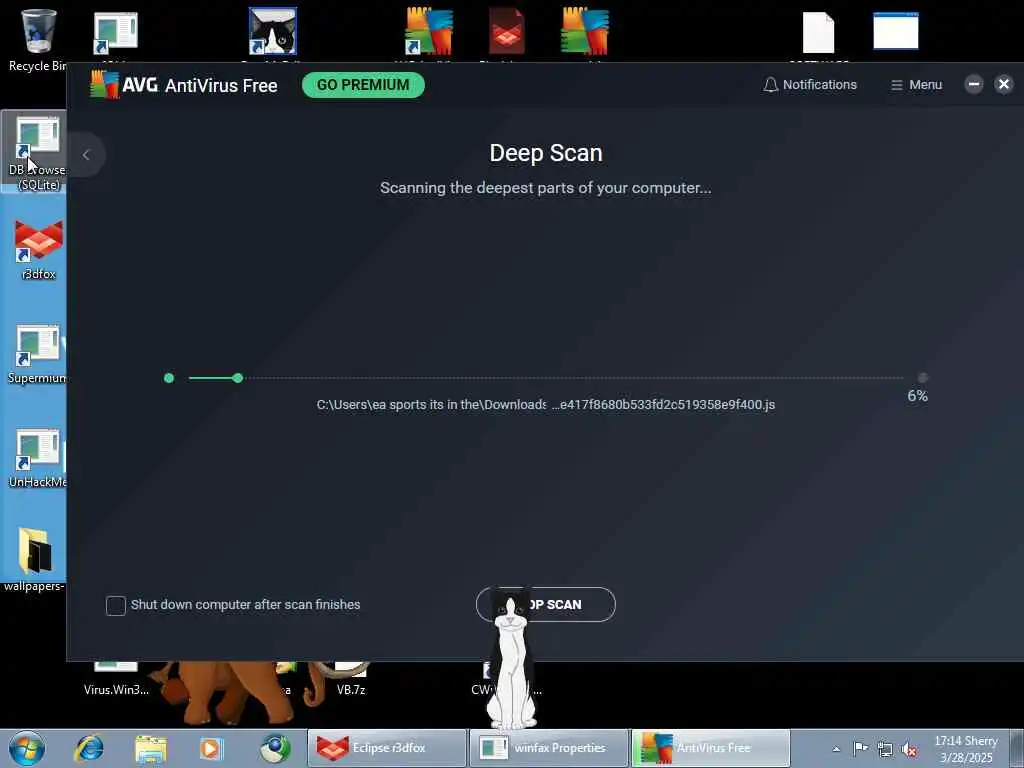Click the 6% progress value
Viewport: 1024px width, 768px height.
(x=918, y=396)
